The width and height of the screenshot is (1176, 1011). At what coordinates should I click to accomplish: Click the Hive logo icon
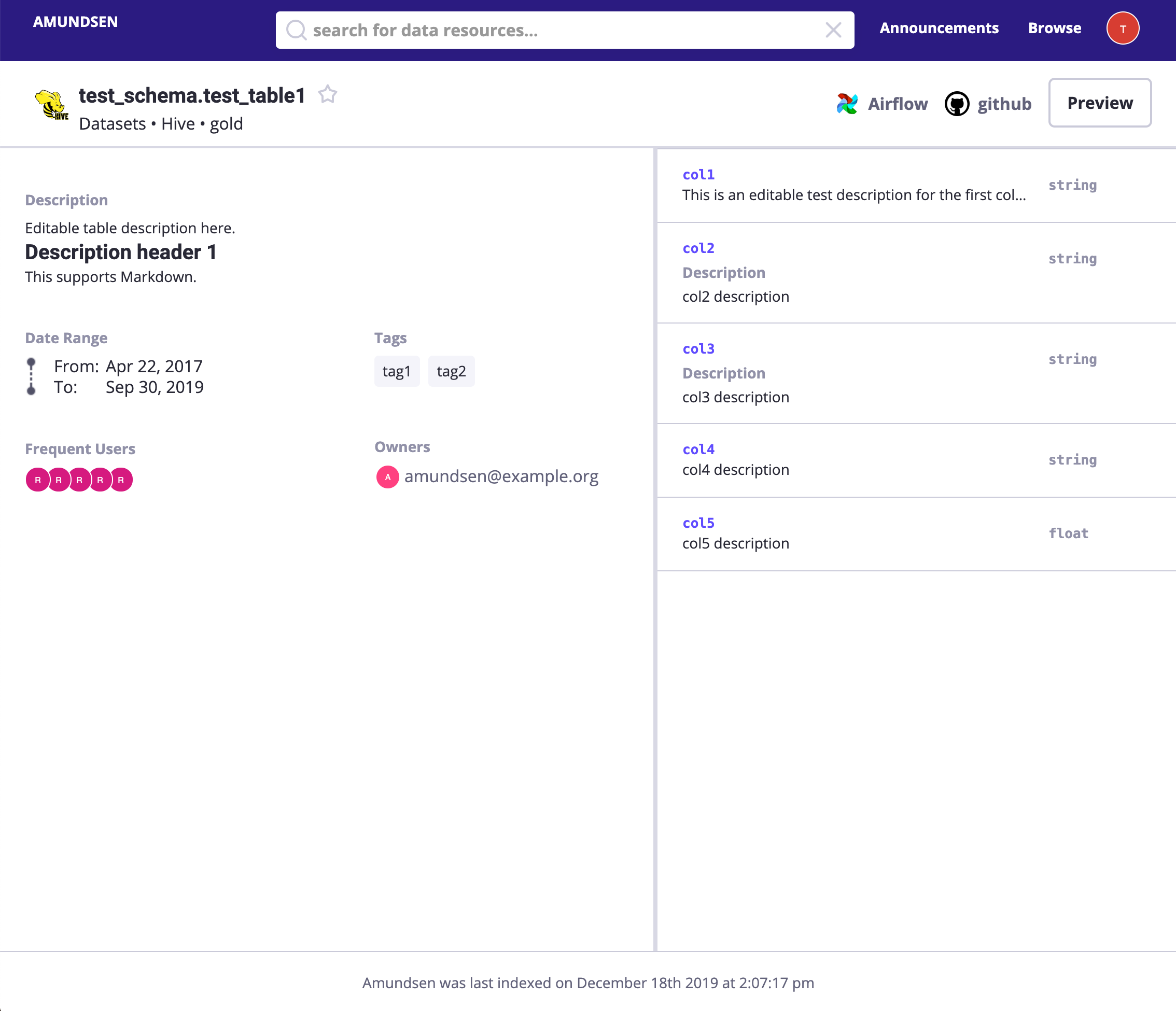click(51, 105)
